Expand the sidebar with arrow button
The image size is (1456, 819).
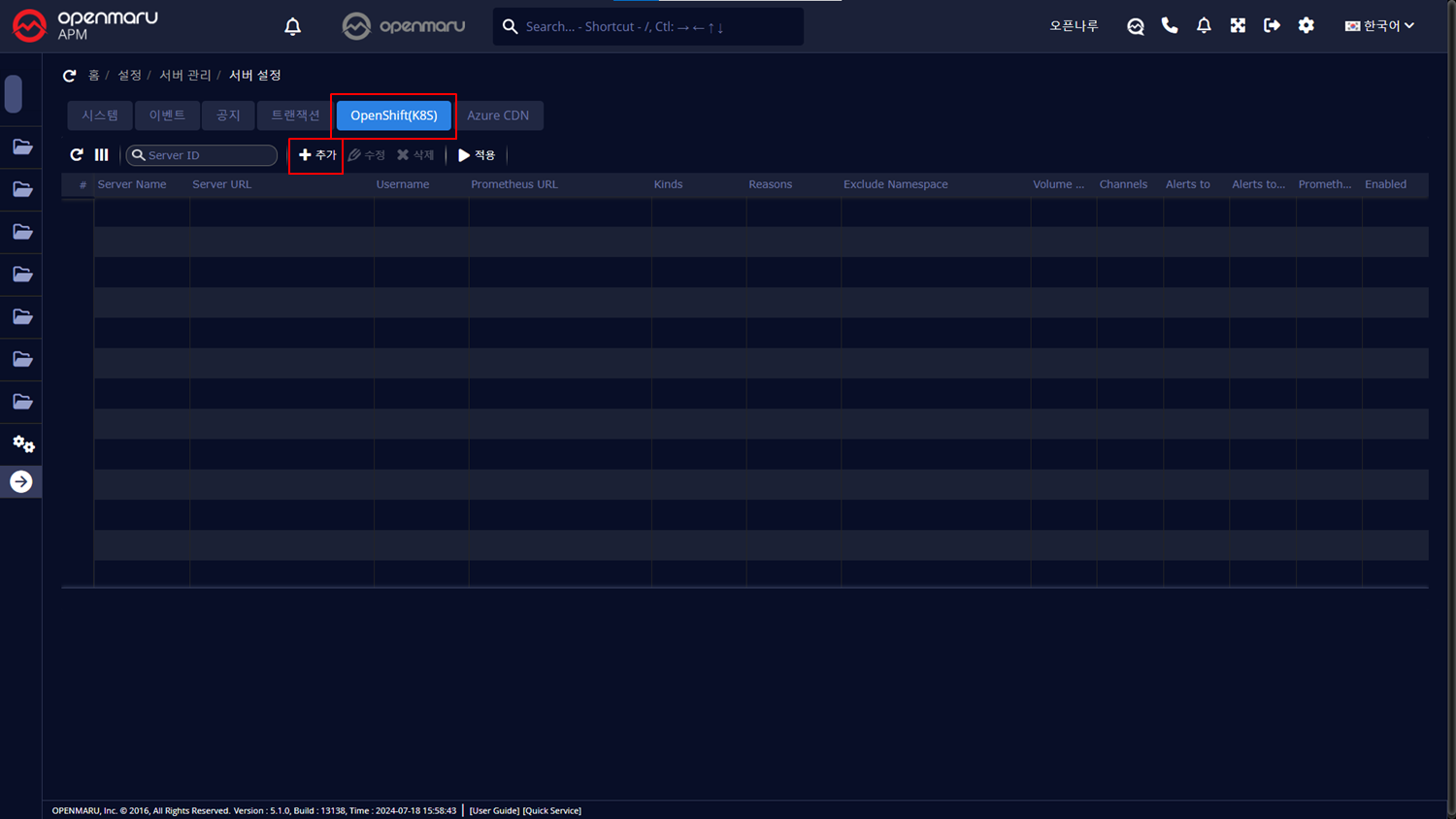[21, 482]
